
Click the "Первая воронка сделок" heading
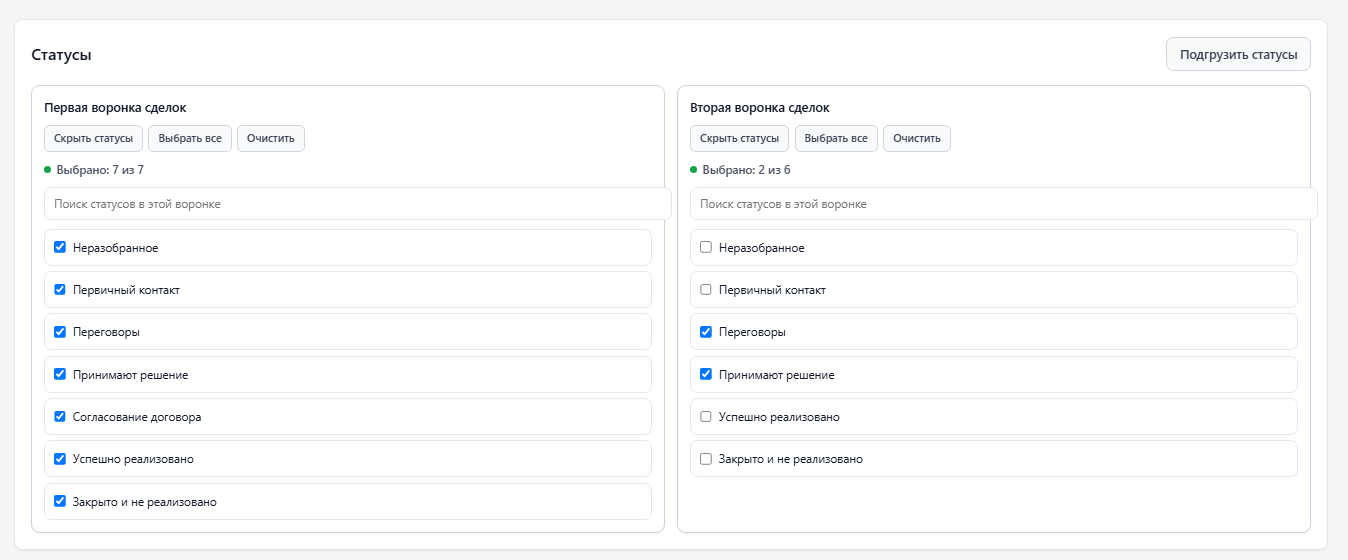[115, 107]
